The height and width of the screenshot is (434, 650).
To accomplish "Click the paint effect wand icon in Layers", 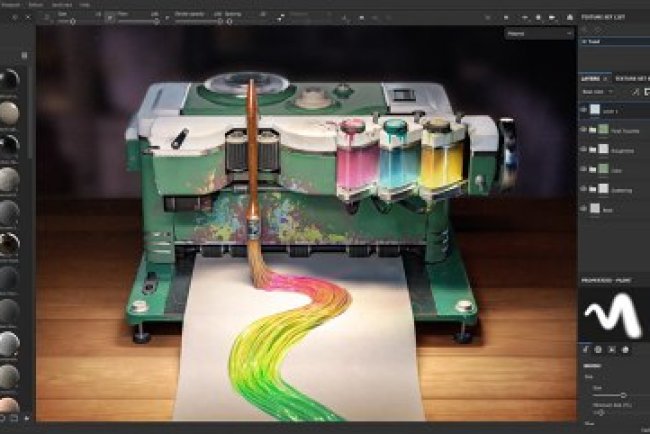I will (x=635, y=92).
